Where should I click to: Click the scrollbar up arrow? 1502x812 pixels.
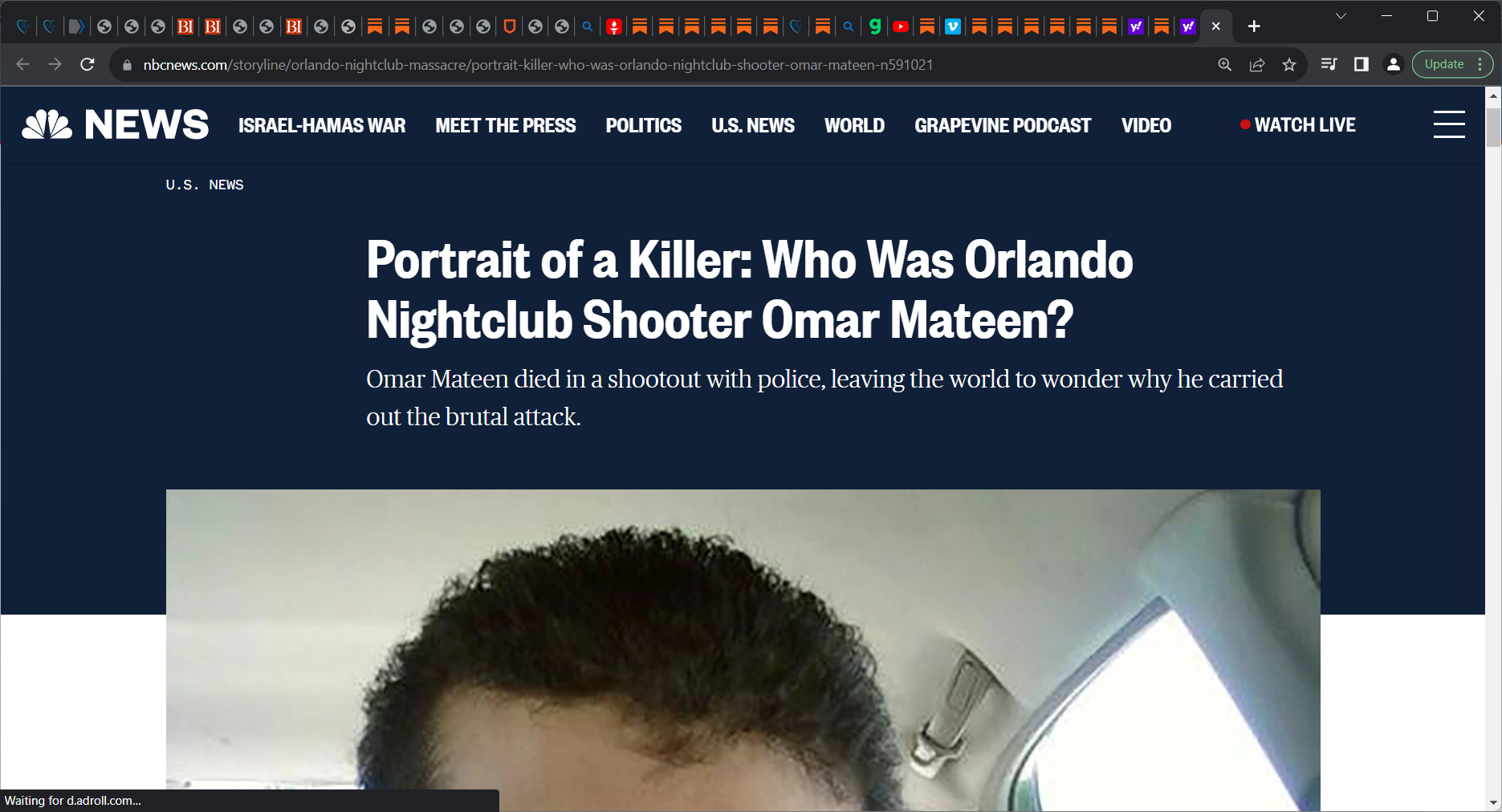click(x=1493, y=95)
